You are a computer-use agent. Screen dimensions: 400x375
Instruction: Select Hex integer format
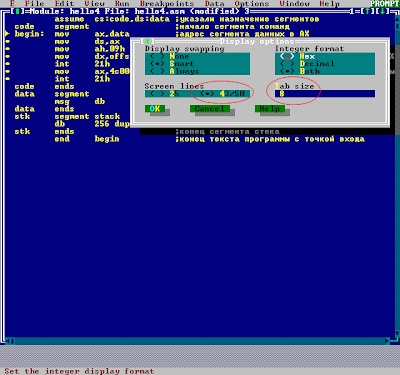[297, 56]
